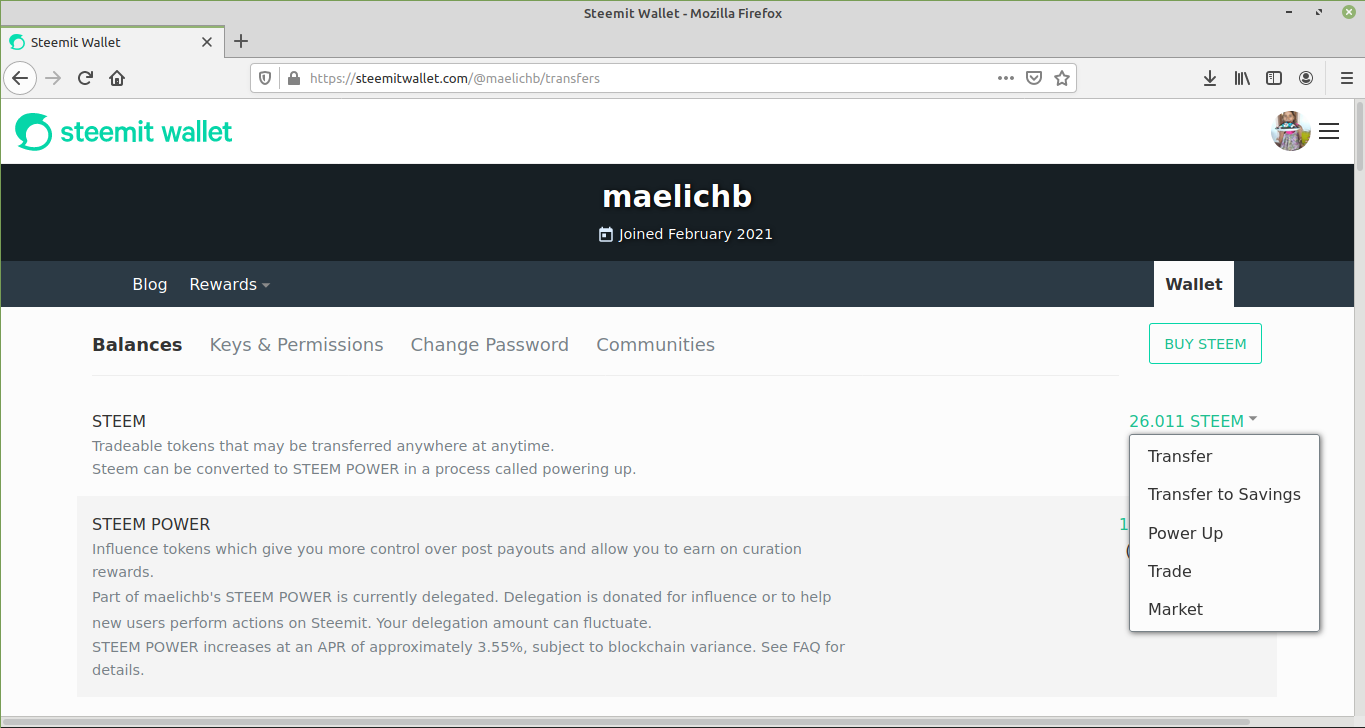Switch to Keys & Permissions tab
The width and height of the screenshot is (1365, 728).
(296, 345)
